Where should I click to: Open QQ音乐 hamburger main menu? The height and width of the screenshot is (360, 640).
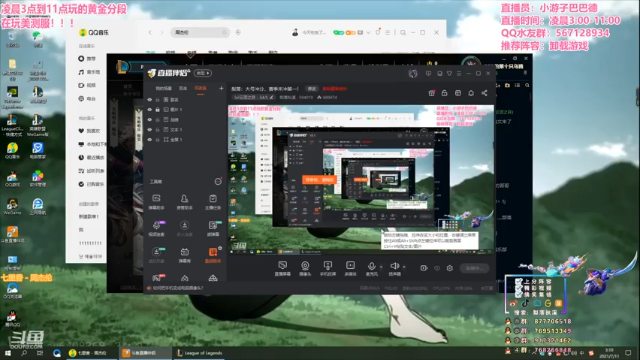coord(388,32)
